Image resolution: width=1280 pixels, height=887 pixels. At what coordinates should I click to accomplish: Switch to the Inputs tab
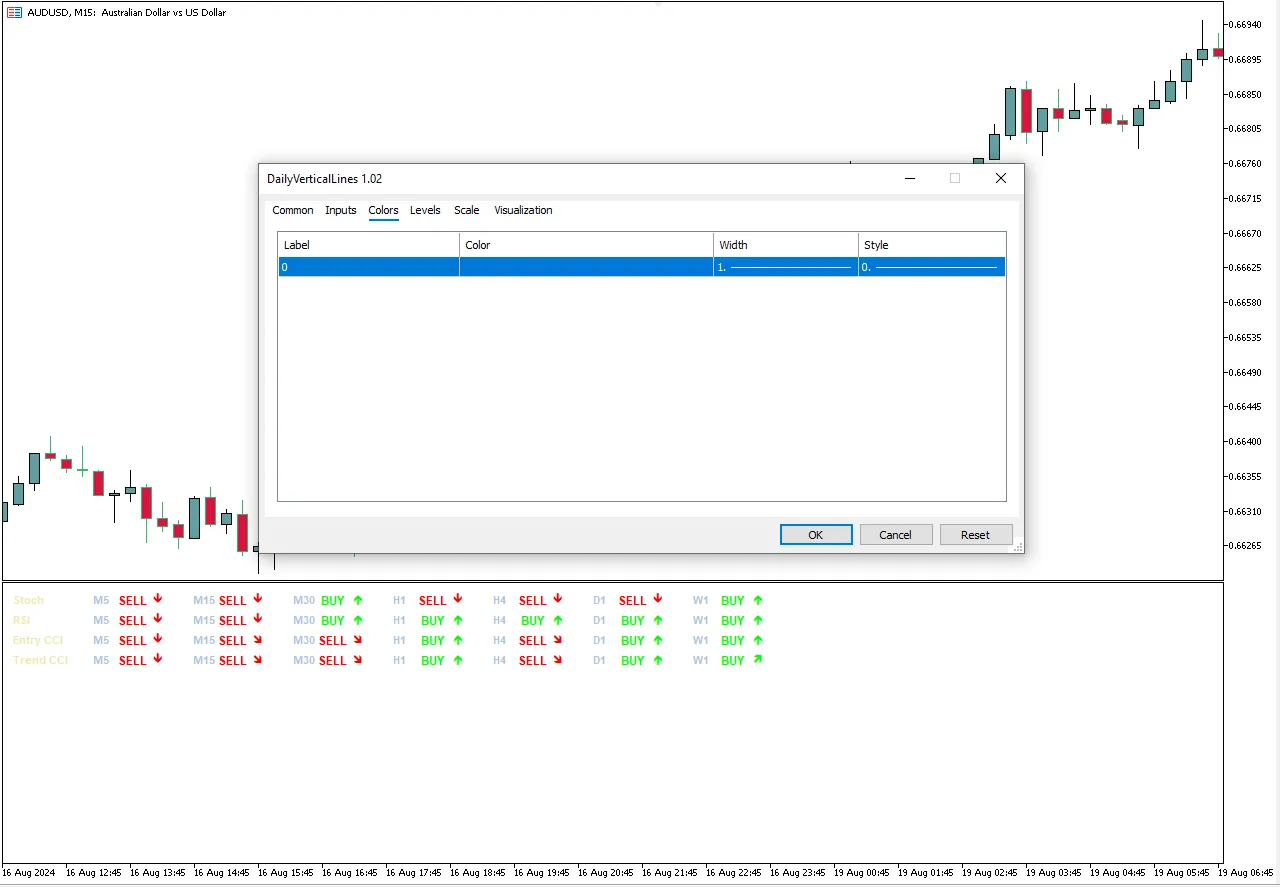pyautogui.click(x=341, y=210)
